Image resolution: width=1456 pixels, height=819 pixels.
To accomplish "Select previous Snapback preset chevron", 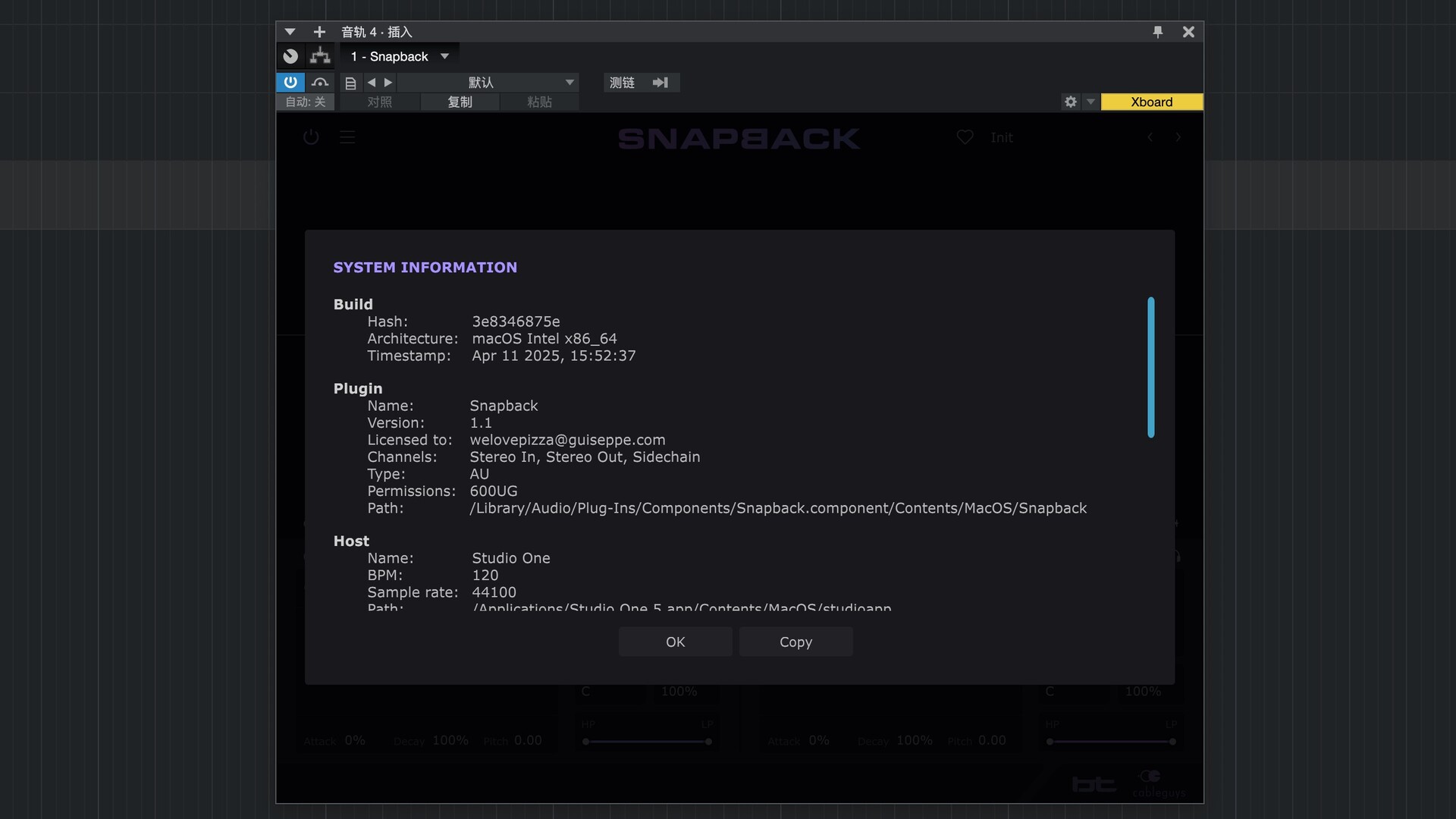I will pos(1150,137).
